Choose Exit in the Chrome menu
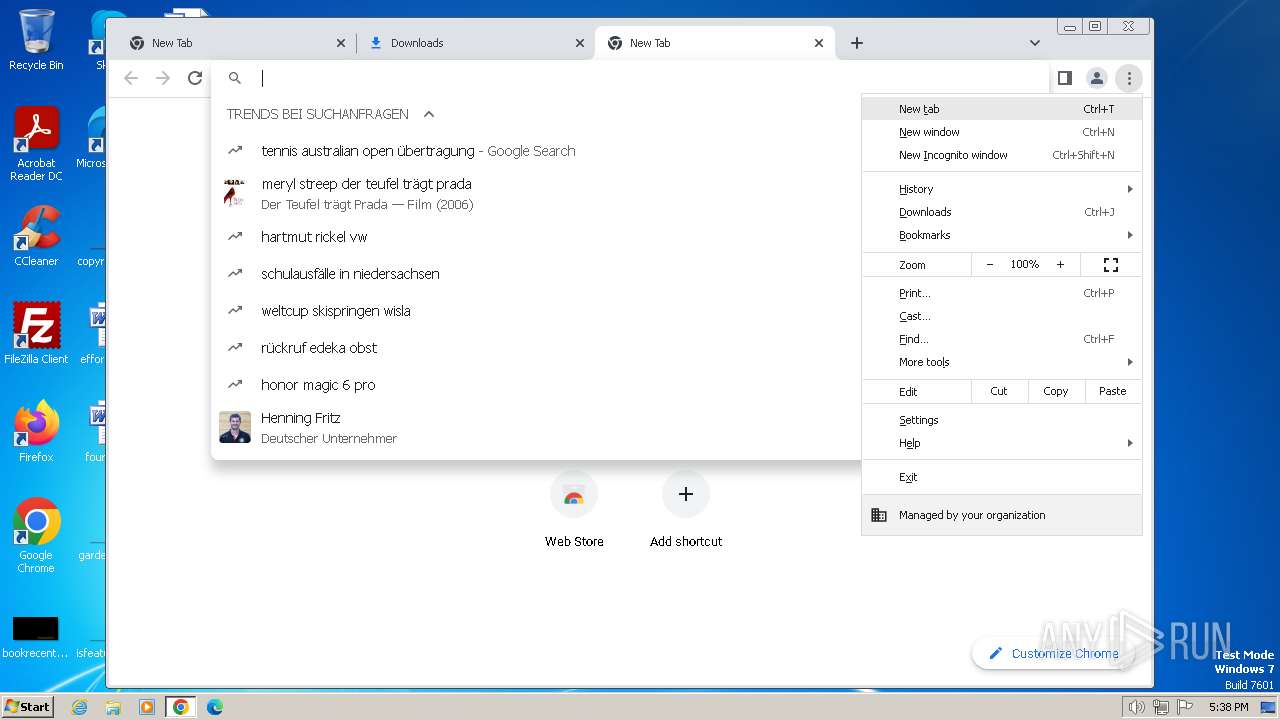Screen dimensions: 1280x720 pos(1002,477)
